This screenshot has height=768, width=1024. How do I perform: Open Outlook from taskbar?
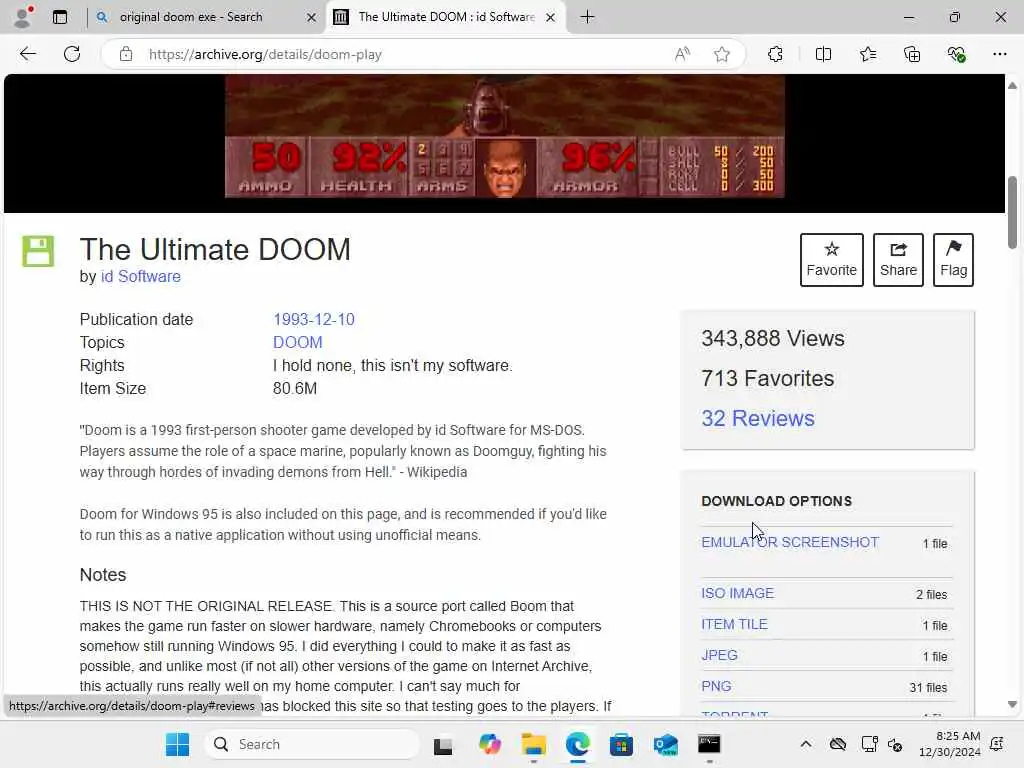pyautogui.click(x=665, y=744)
